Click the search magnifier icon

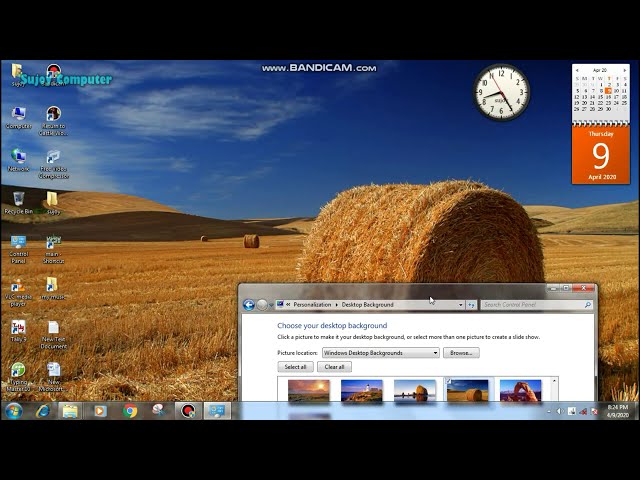588,304
